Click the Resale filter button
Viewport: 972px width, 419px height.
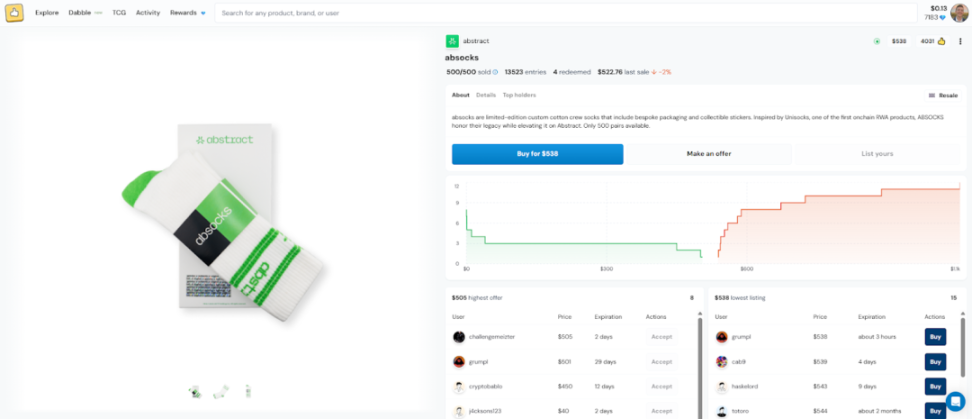tap(943, 95)
